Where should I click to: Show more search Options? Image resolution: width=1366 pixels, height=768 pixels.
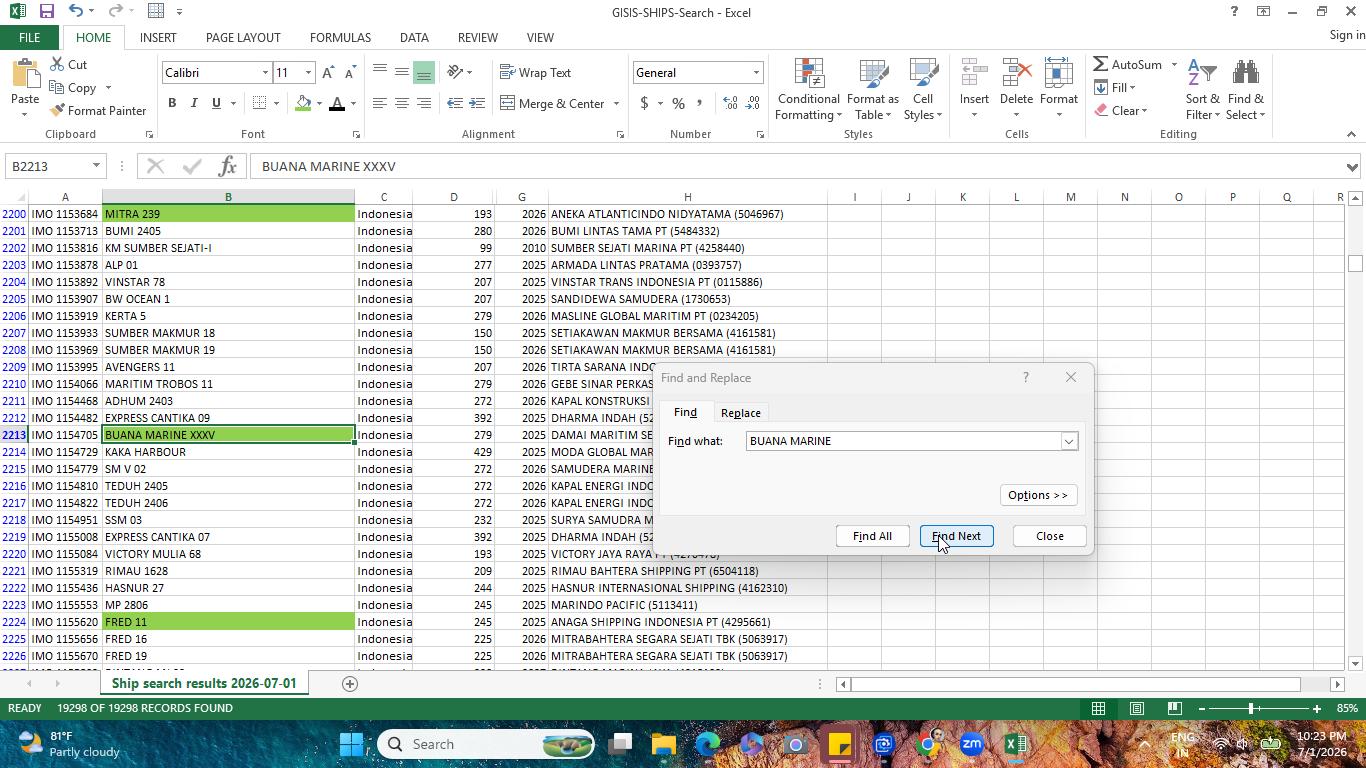1037,495
